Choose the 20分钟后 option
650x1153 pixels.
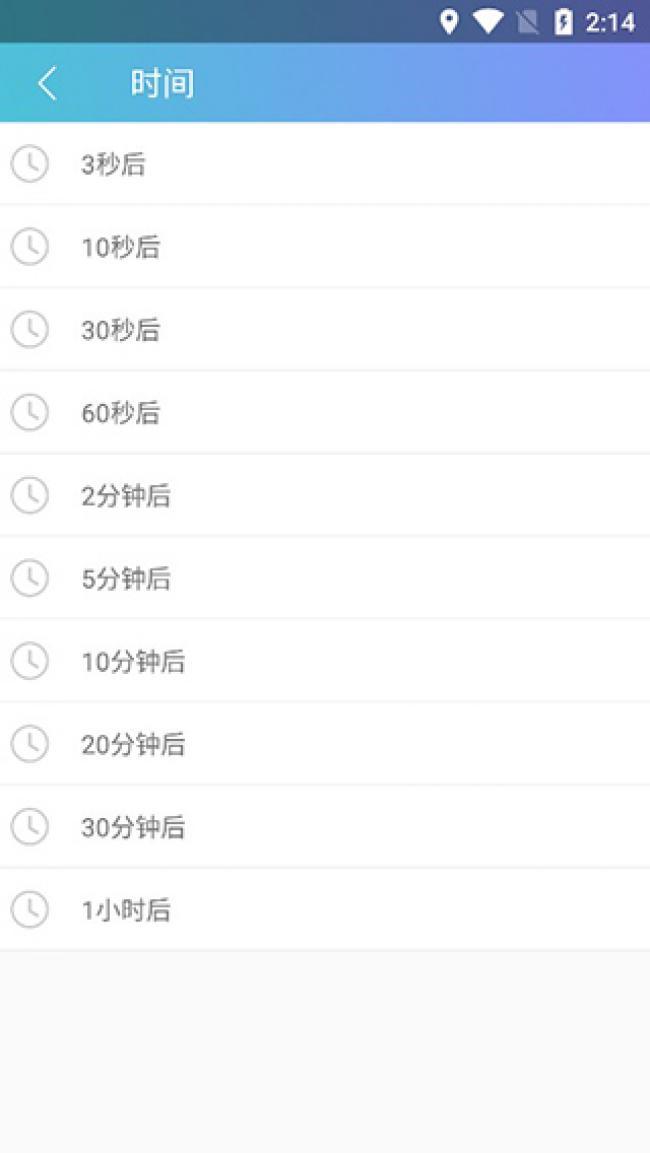133,744
